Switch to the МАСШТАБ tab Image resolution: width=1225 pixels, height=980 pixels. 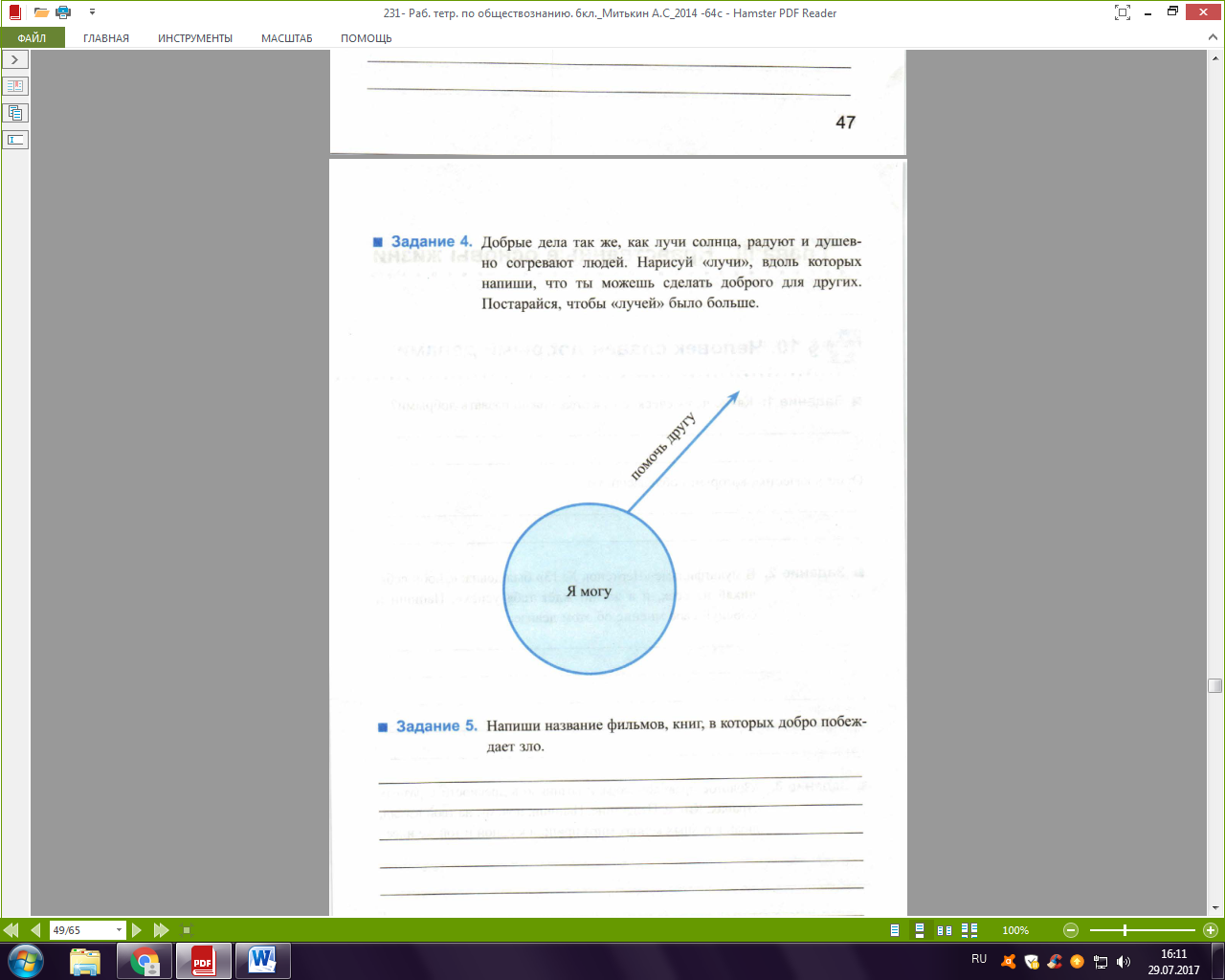click(287, 38)
